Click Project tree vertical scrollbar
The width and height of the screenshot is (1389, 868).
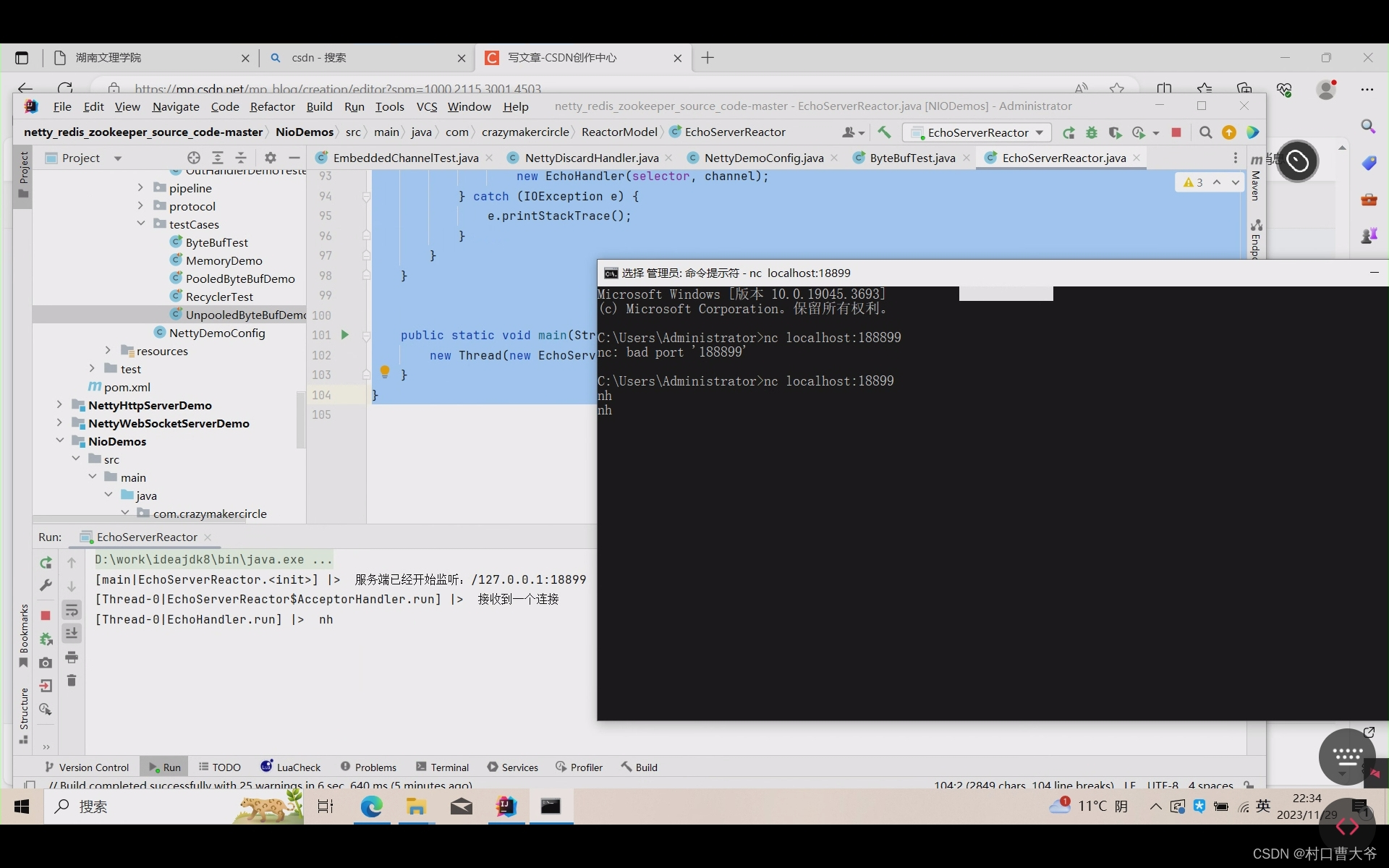[x=301, y=420]
